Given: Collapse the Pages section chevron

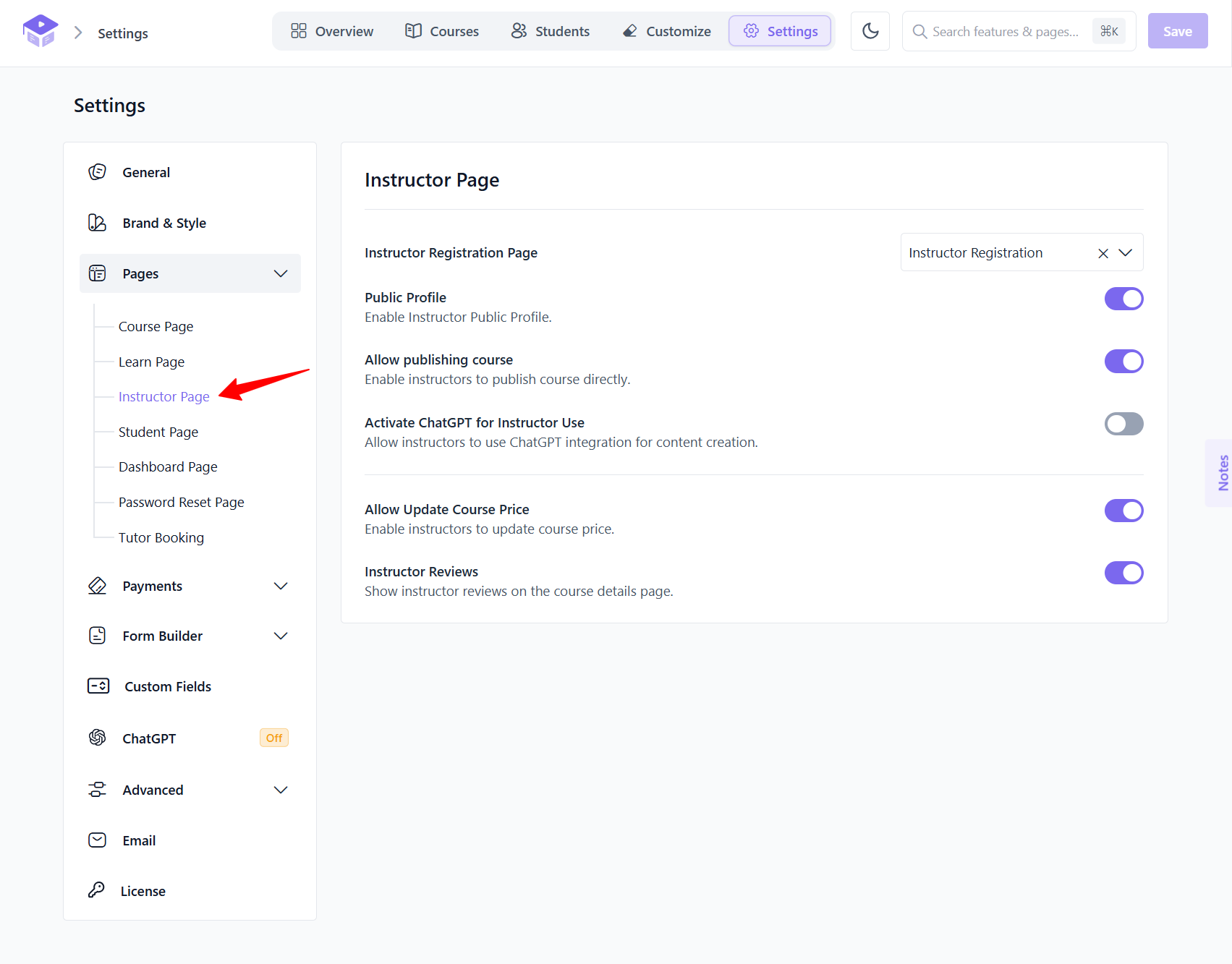Looking at the screenshot, I should [x=281, y=273].
